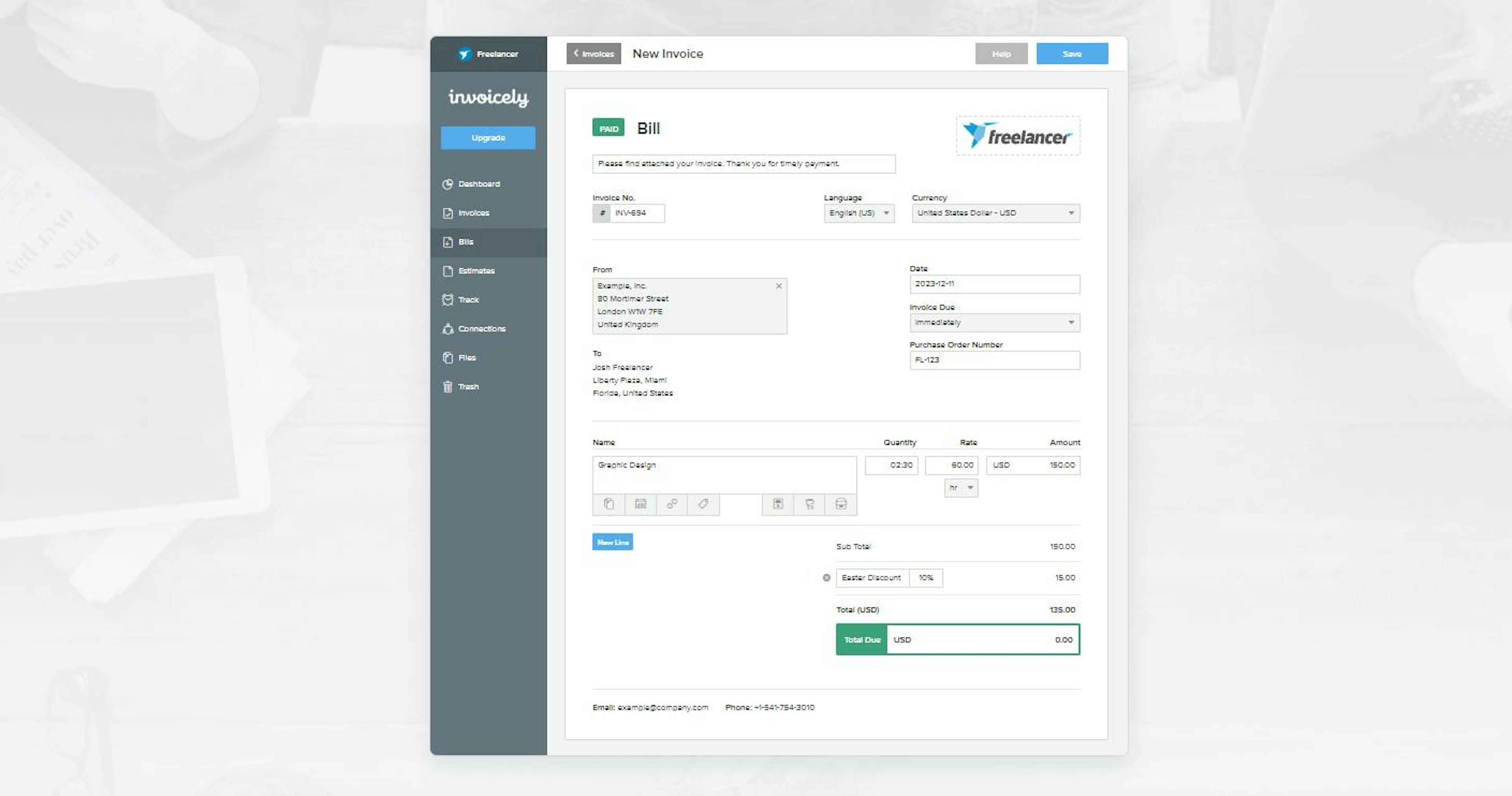Edit the Purchase Order Number field
This screenshot has height=796, width=1512.
pos(994,361)
